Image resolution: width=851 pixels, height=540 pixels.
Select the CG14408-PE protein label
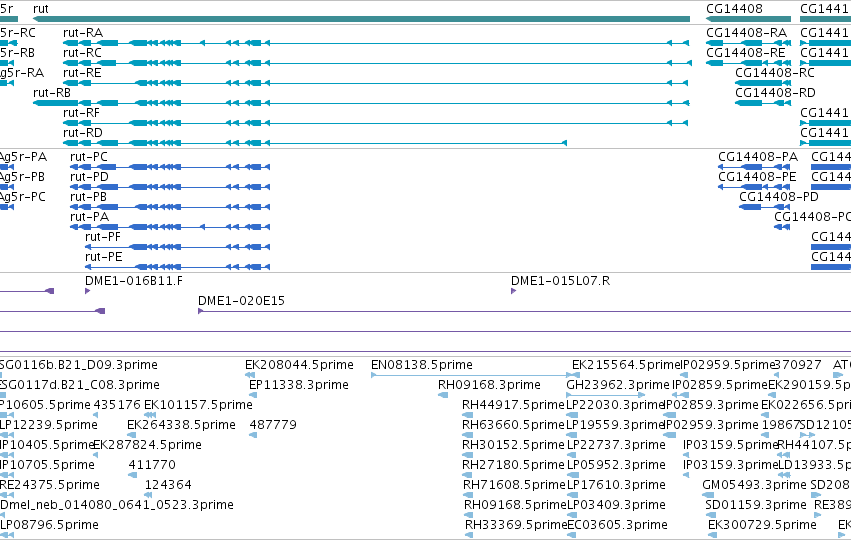tap(758, 177)
